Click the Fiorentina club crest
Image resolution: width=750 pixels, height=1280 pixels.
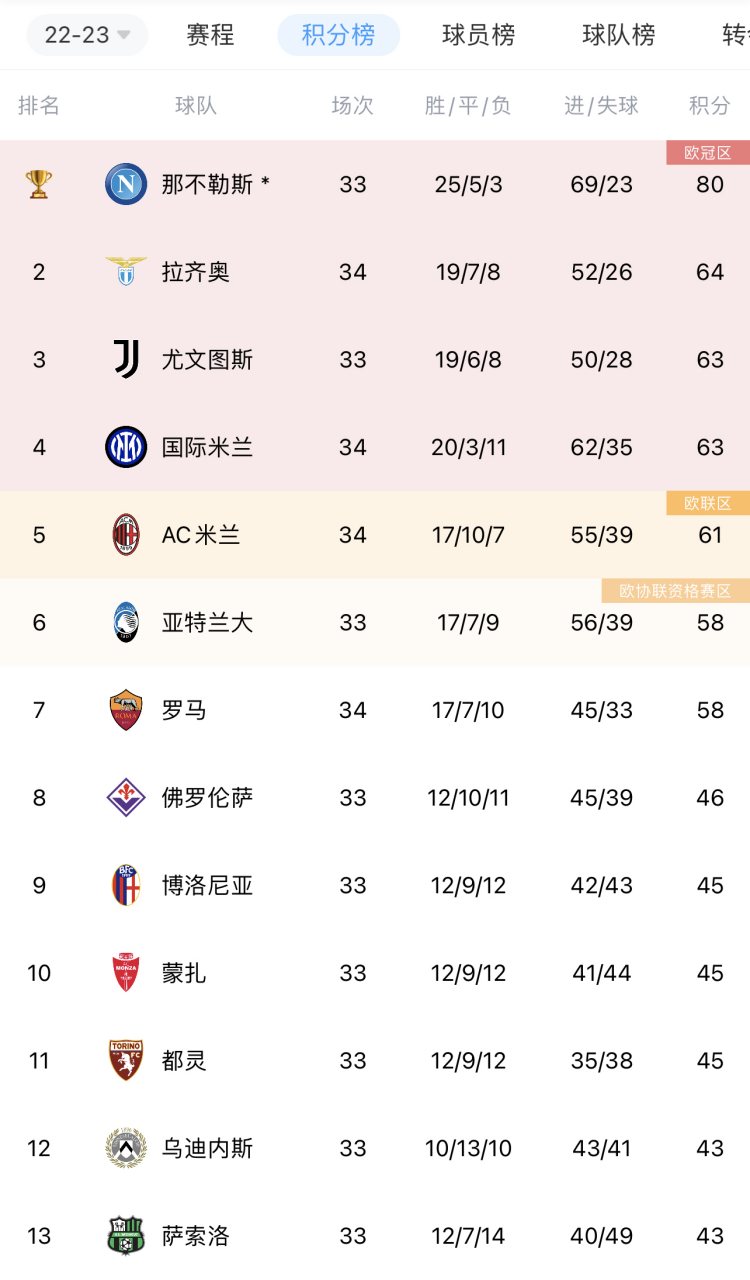click(x=125, y=798)
